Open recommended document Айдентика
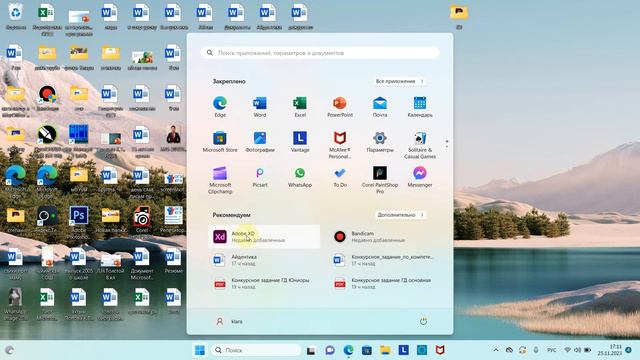The width and height of the screenshot is (640, 360). pyautogui.click(x=264, y=260)
